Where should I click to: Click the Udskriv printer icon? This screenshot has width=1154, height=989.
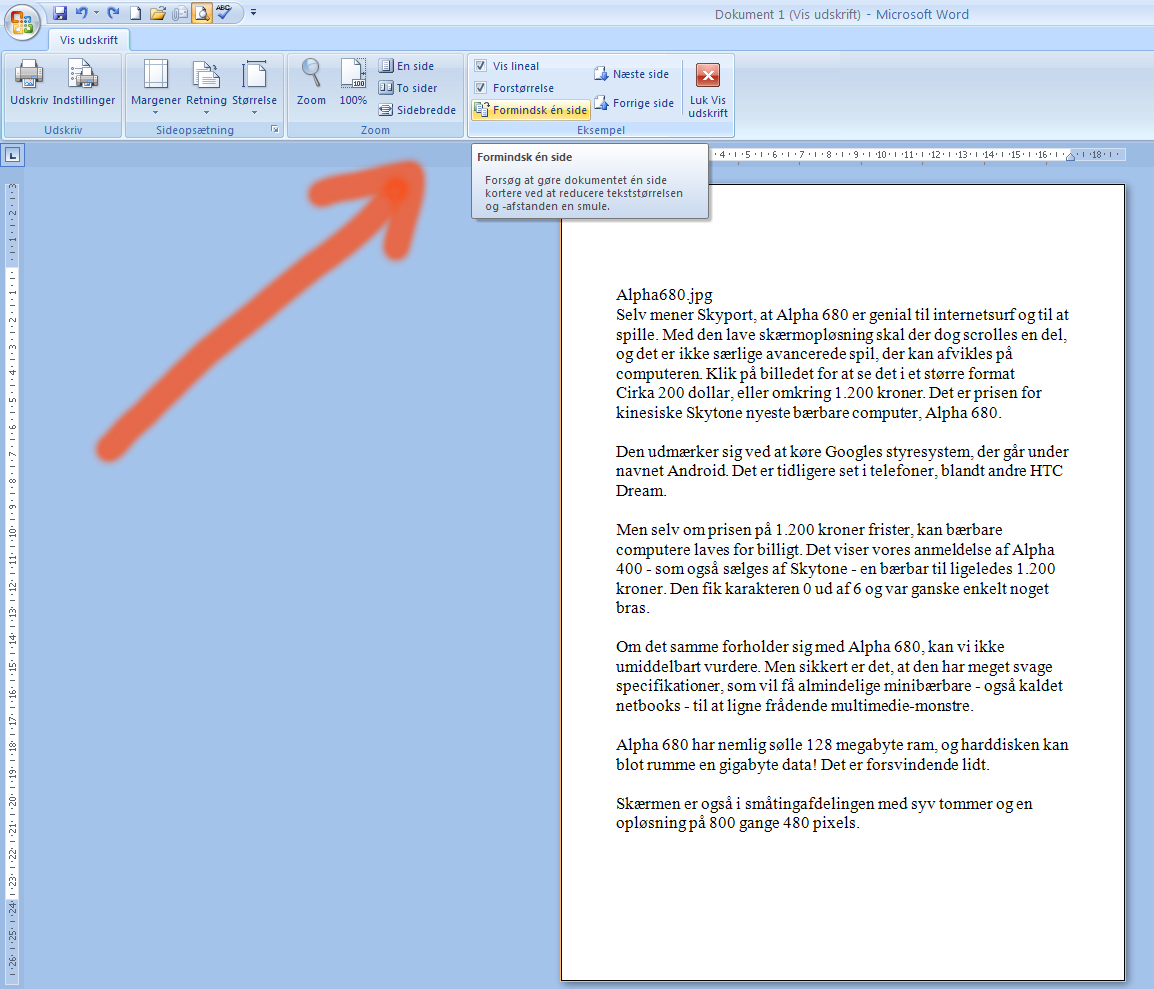coord(29,76)
